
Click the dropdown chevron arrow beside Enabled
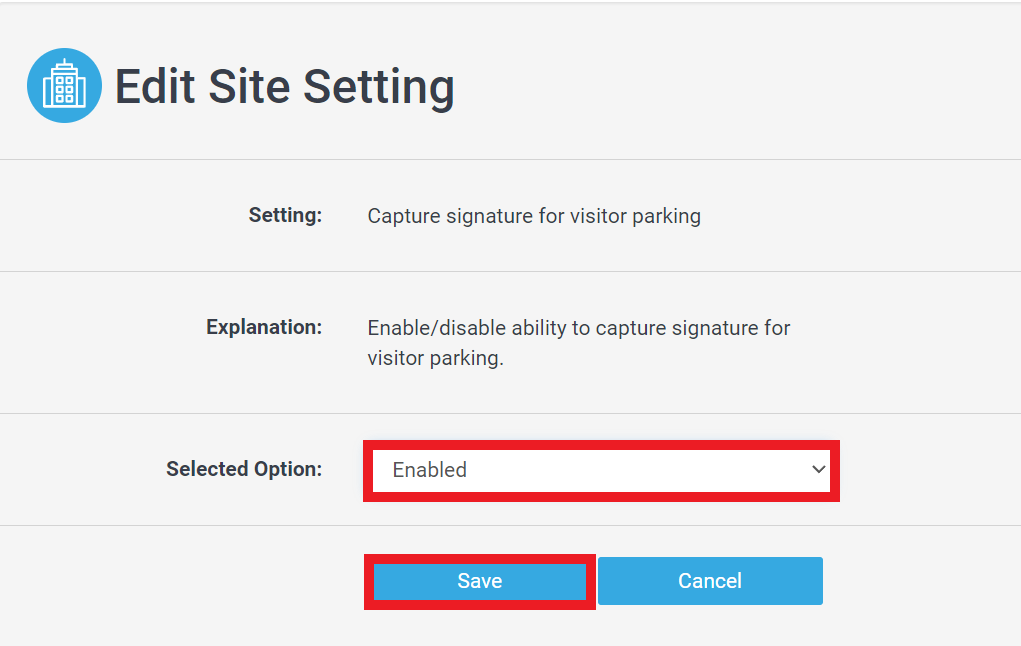(x=818, y=469)
